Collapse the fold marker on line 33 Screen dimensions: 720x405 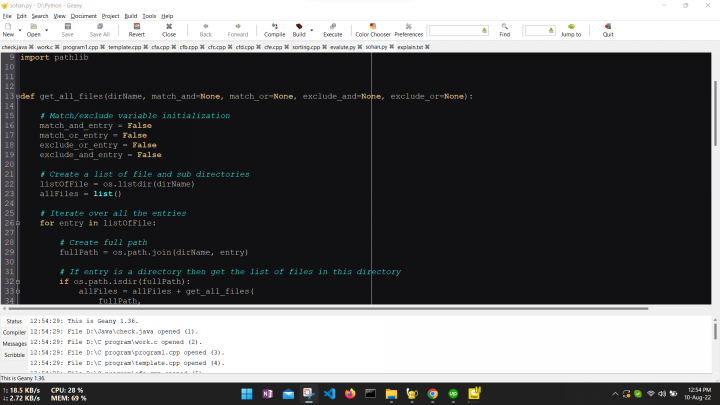(x=18, y=292)
